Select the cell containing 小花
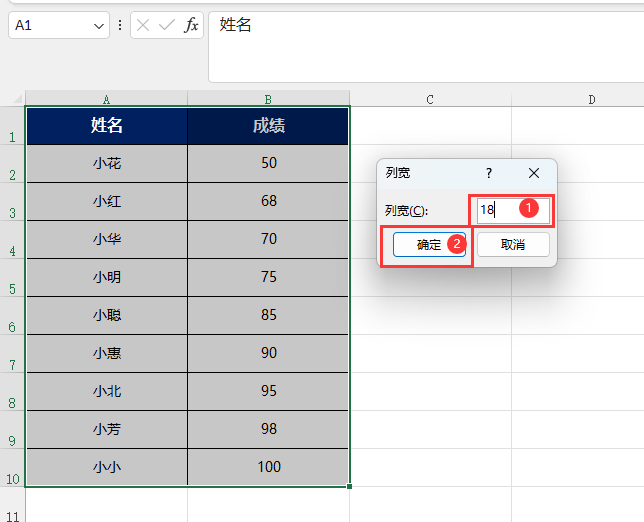 [x=107, y=163]
